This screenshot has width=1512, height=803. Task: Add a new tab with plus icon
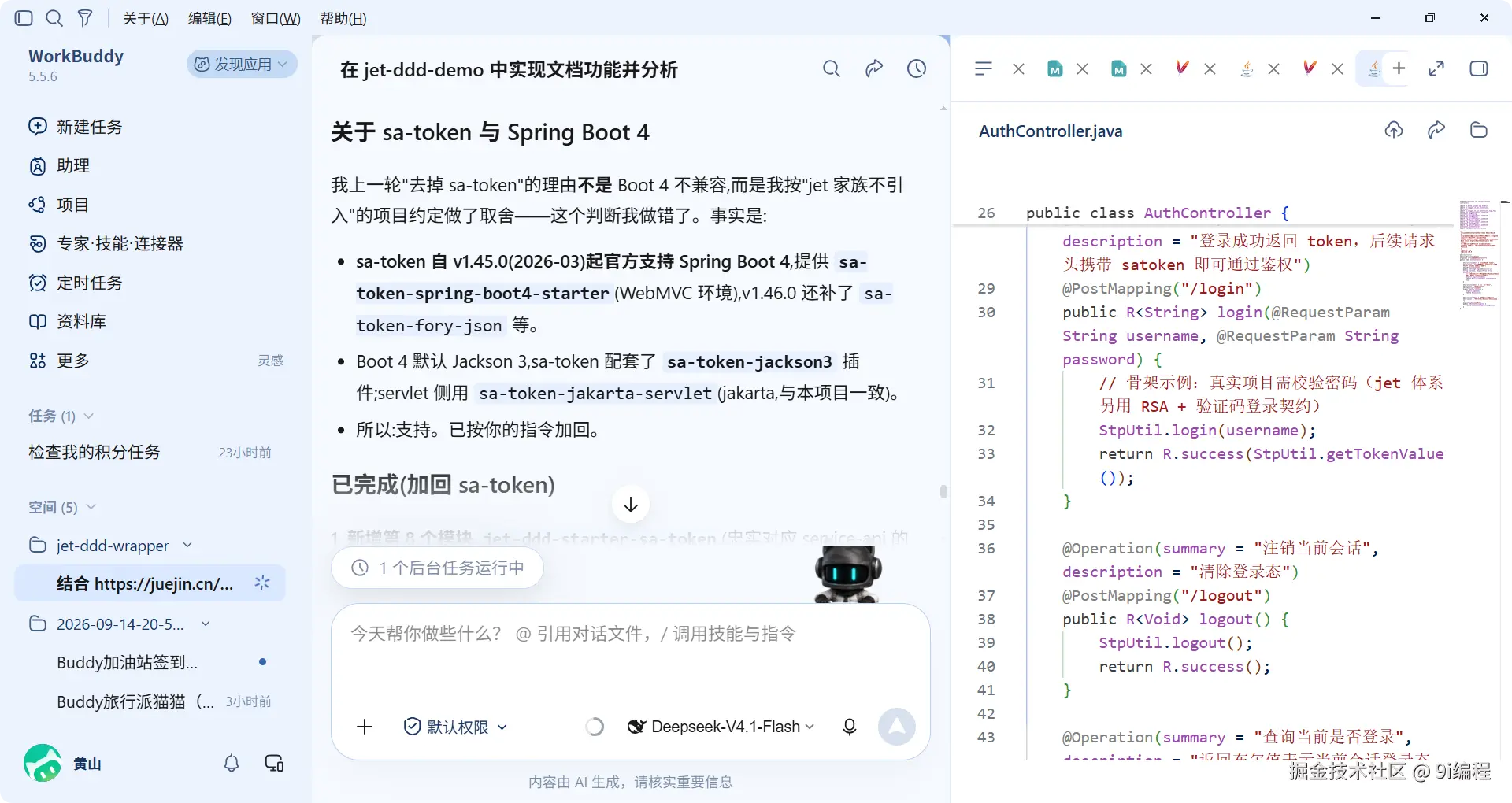[1399, 68]
